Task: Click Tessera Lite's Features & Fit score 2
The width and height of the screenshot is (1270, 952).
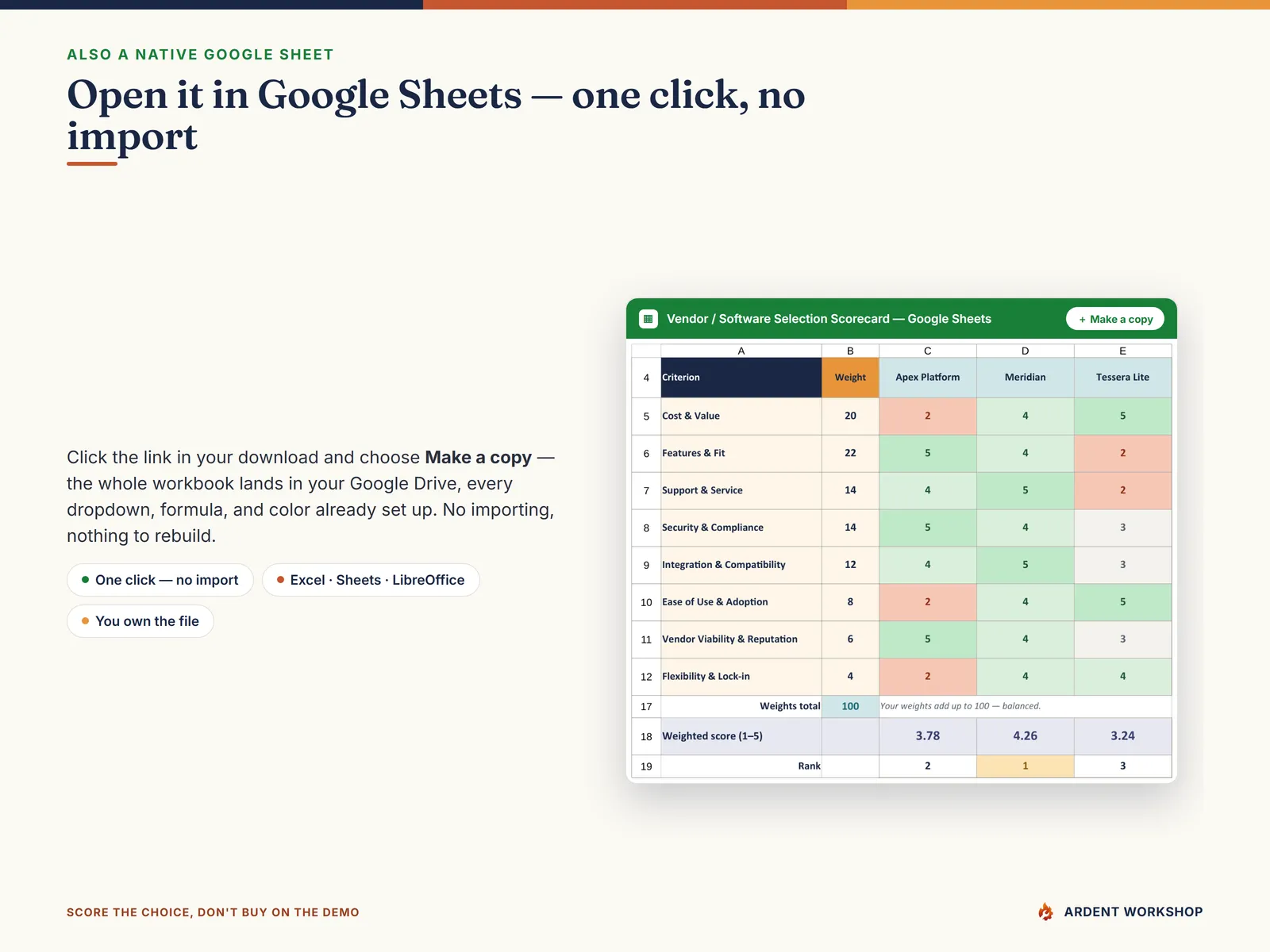Action: tap(1122, 453)
